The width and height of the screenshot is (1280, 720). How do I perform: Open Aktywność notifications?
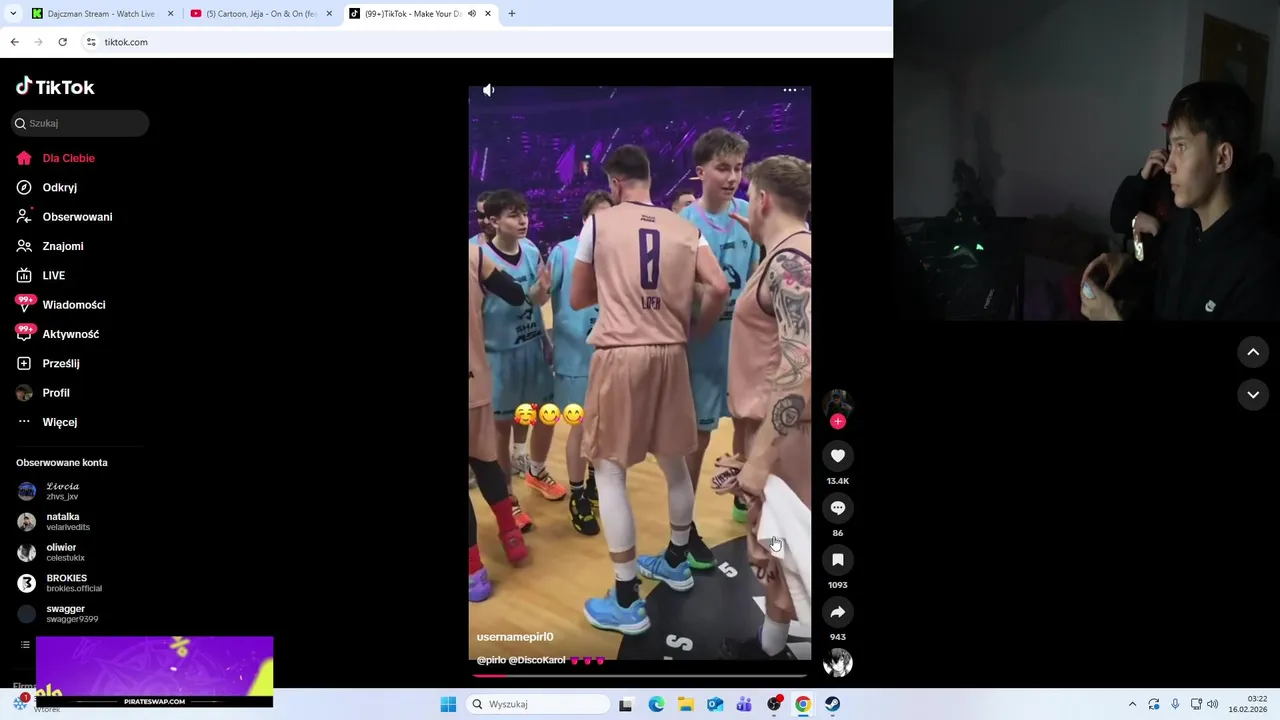(x=58, y=334)
